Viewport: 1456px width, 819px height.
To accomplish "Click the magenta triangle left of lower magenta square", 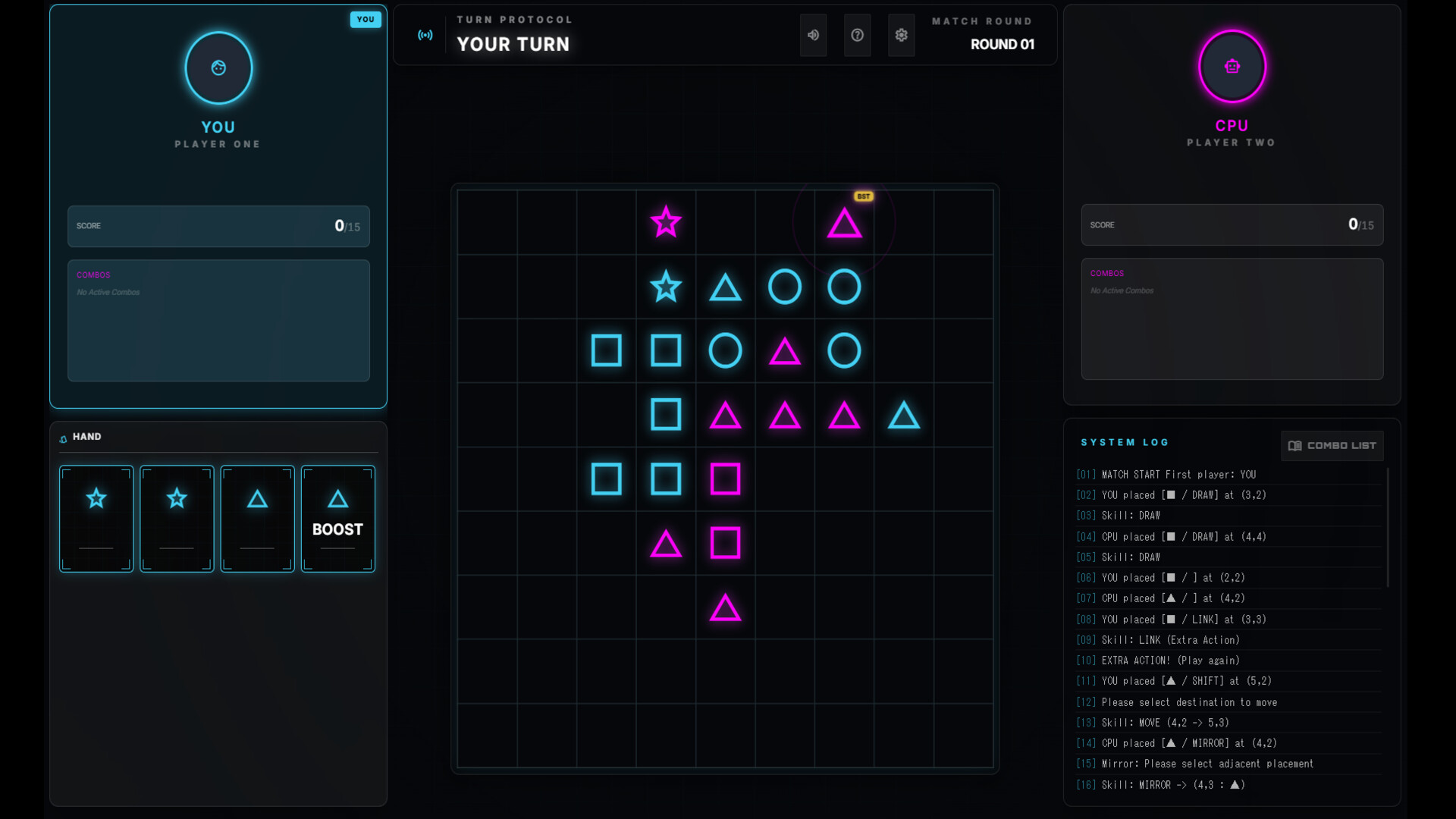I will (666, 544).
